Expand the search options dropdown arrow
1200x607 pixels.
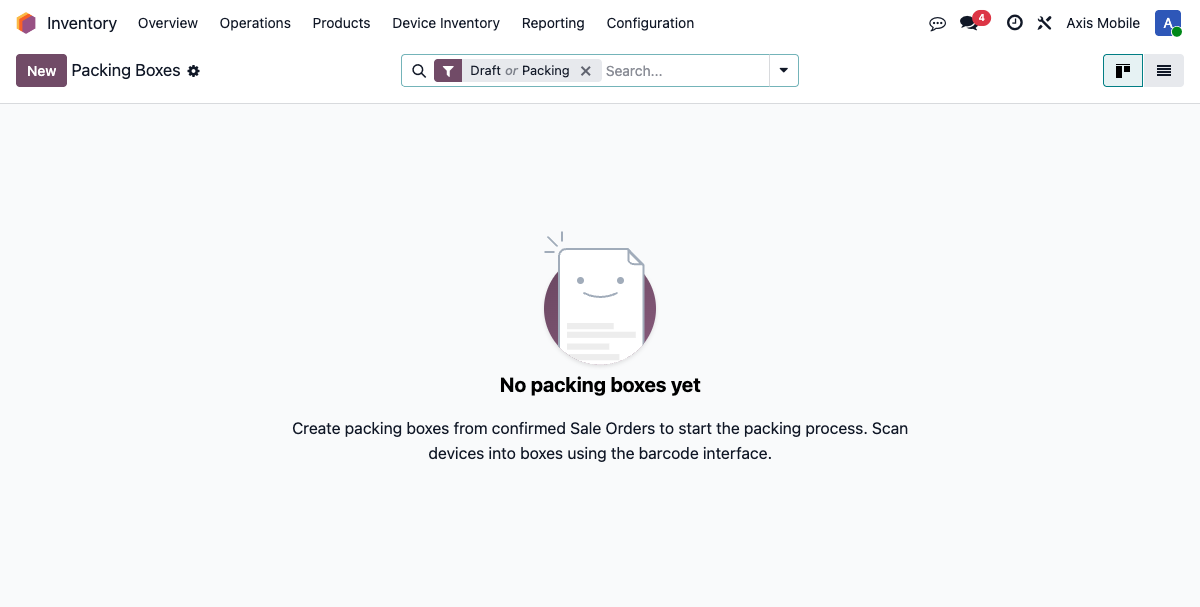[784, 71]
